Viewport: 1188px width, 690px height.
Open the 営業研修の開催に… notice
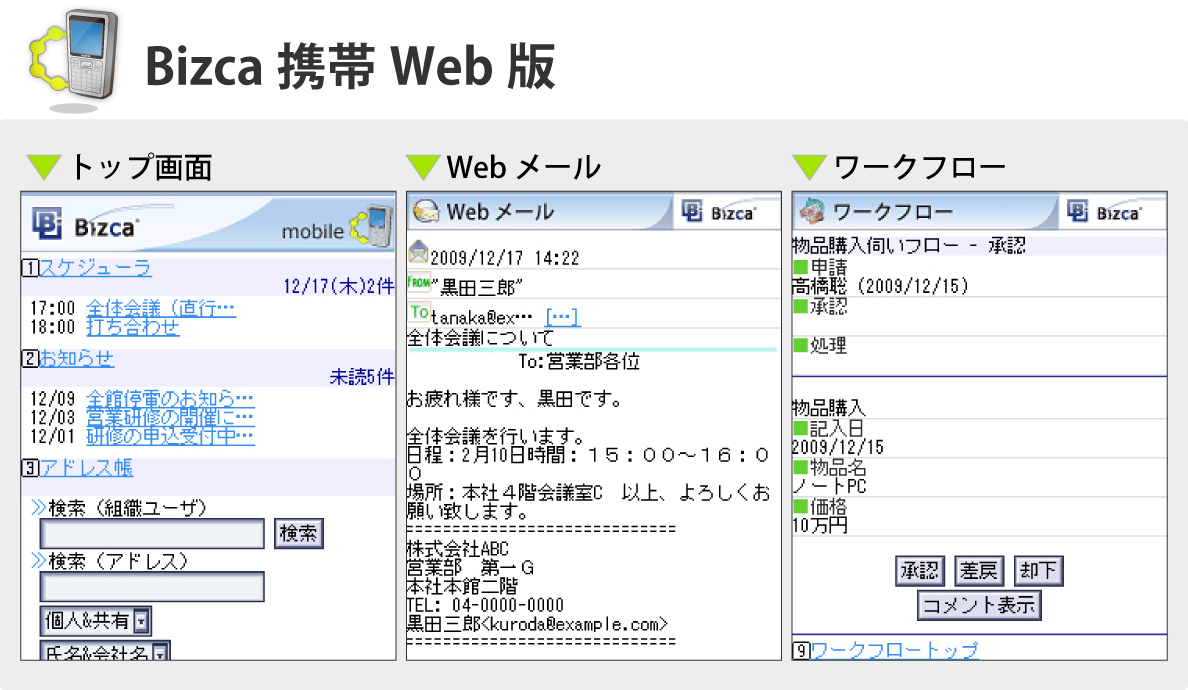[x=170, y=417]
